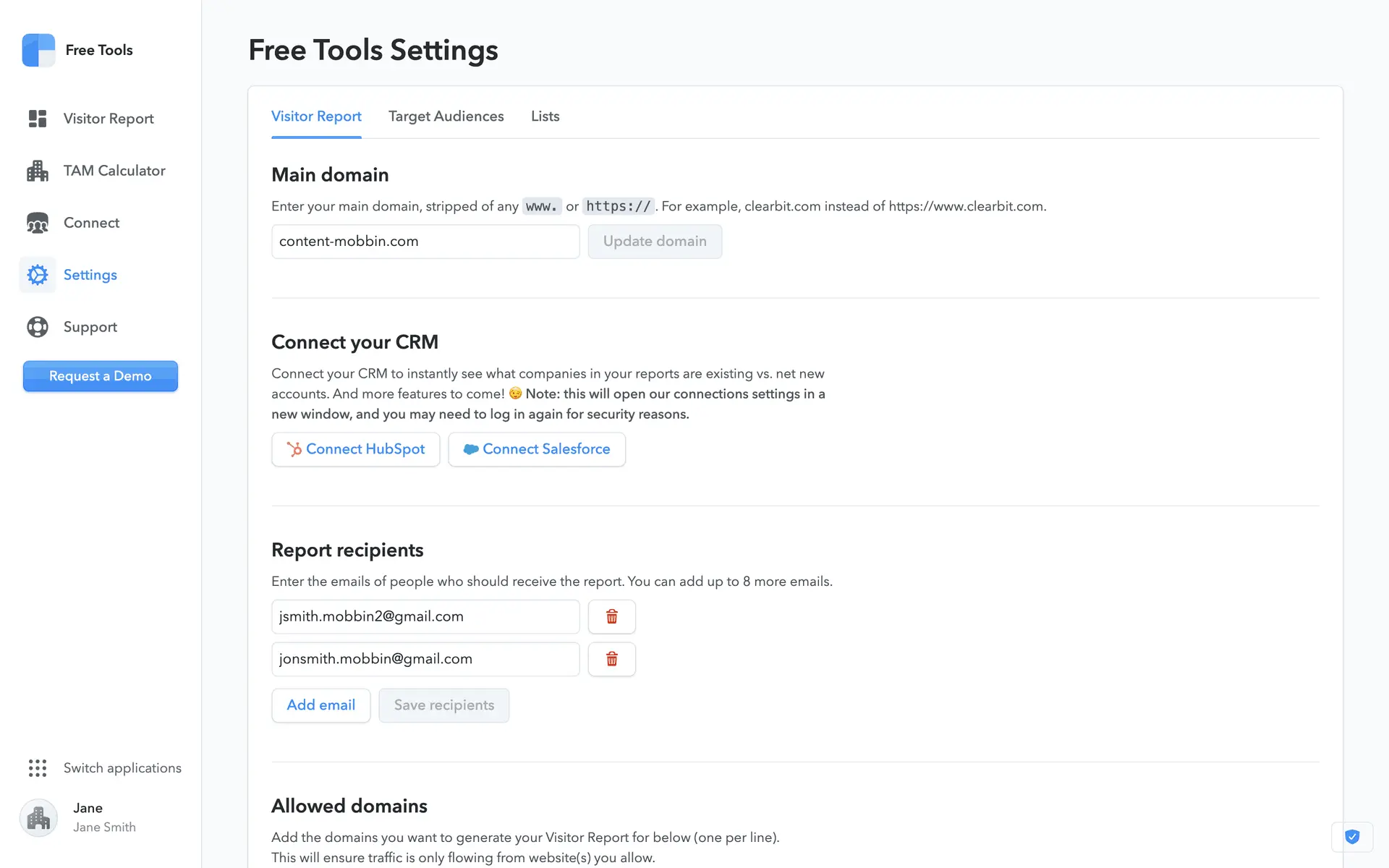Click the Switch applications grid icon
Viewport: 1389px width, 868px height.
[38, 768]
